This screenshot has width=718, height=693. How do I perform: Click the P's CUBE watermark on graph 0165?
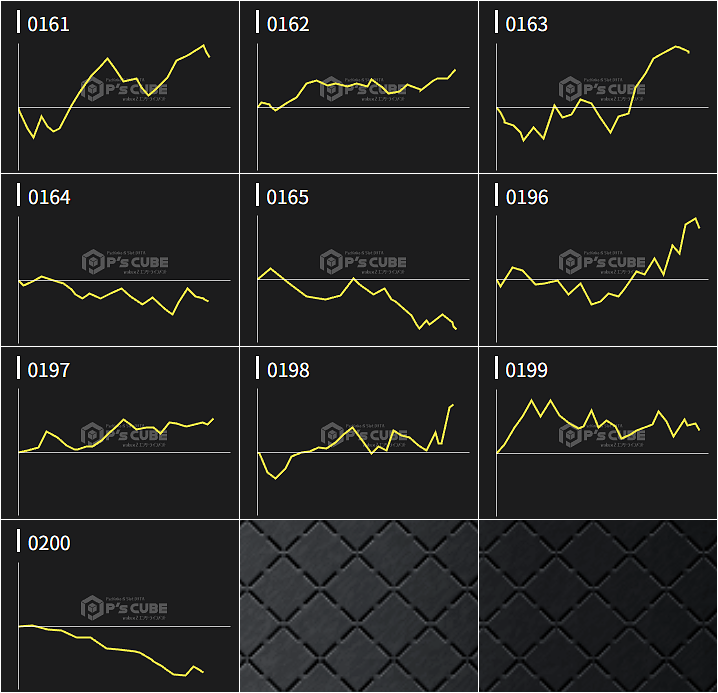(363, 262)
